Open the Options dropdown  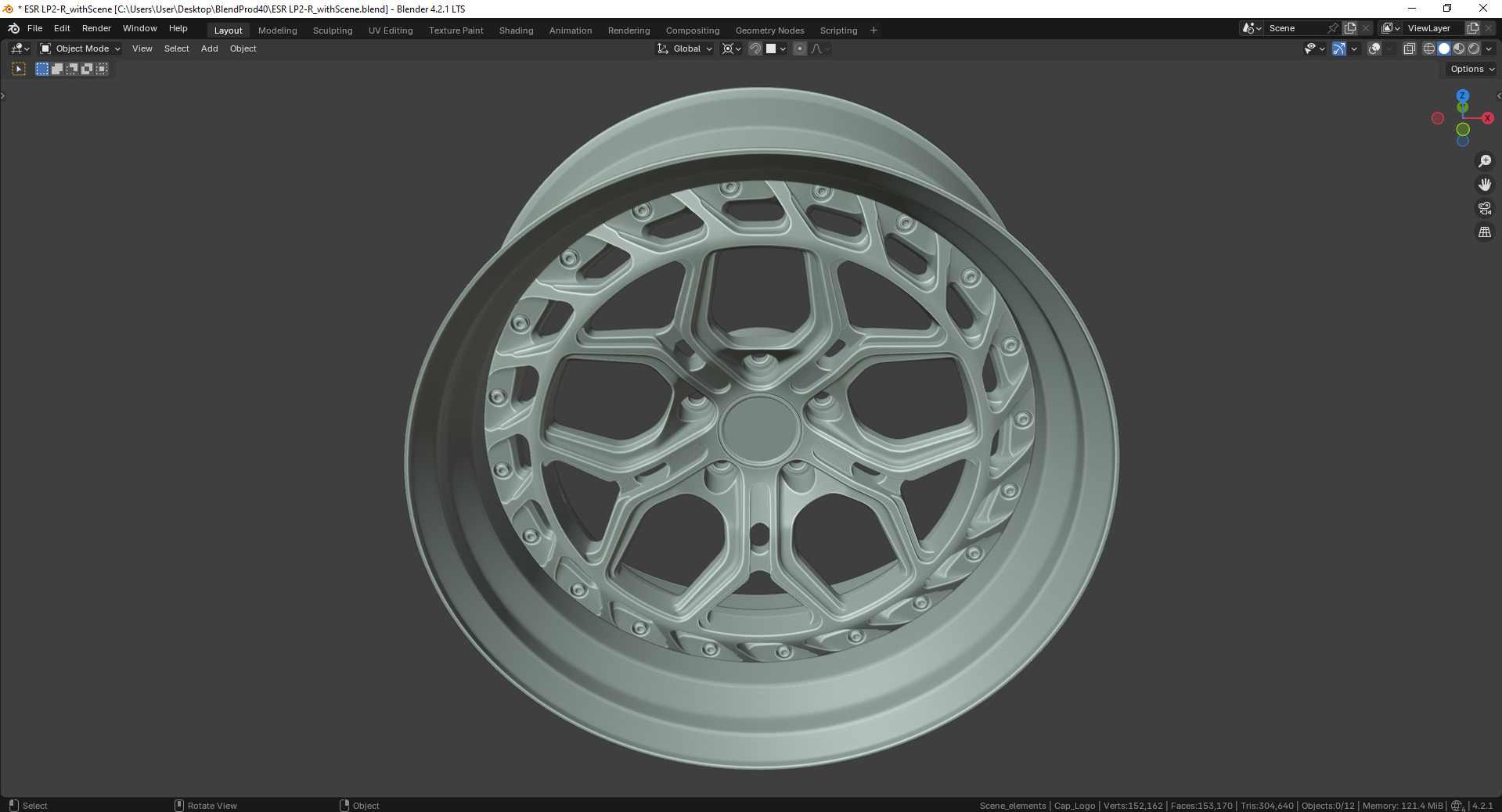pyautogui.click(x=1471, y=69)
